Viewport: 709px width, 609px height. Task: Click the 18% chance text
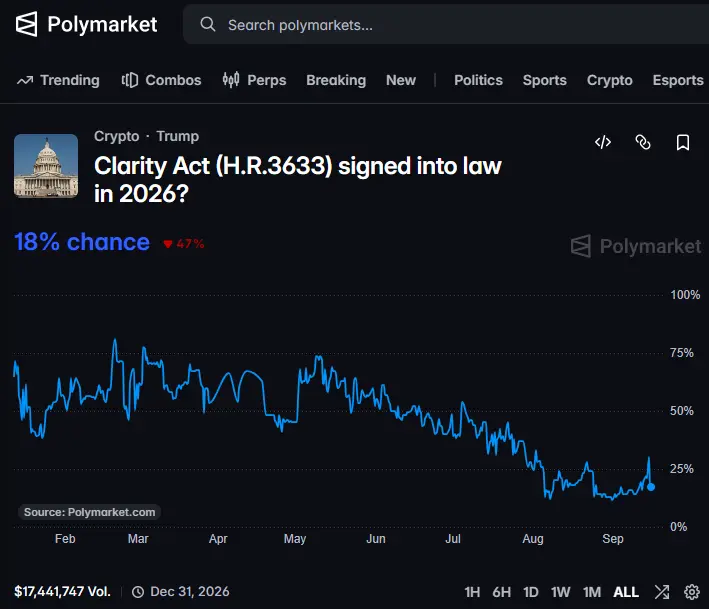click(82, 242)
